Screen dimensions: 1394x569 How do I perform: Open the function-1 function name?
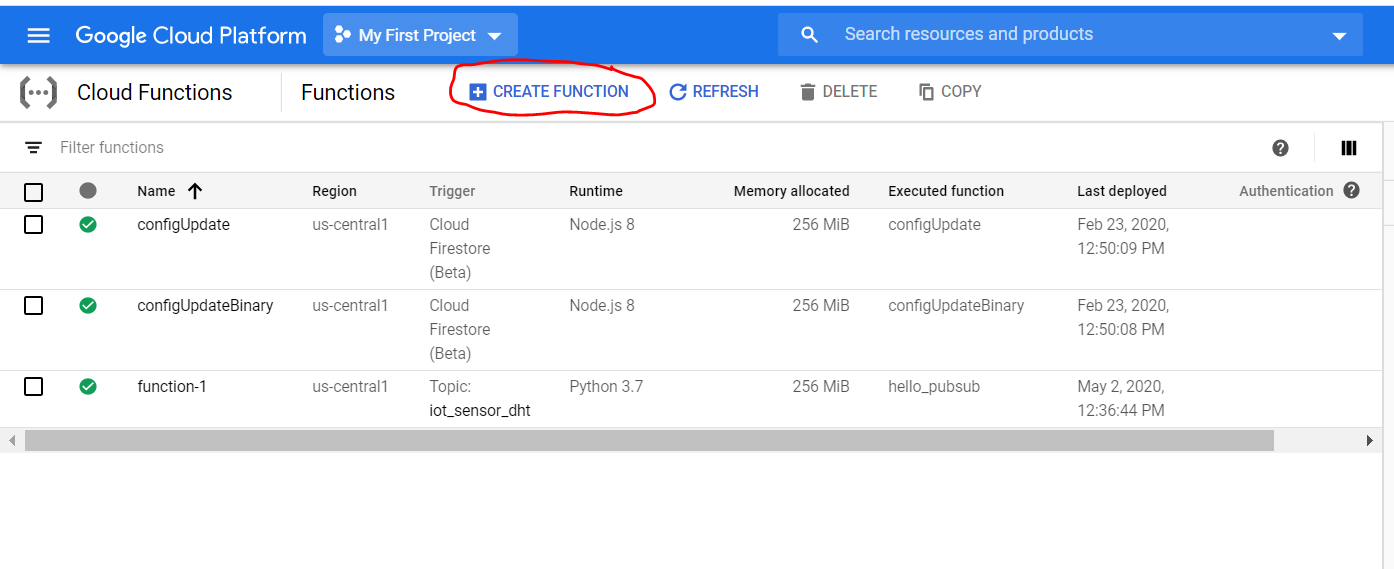coord(172,386)
